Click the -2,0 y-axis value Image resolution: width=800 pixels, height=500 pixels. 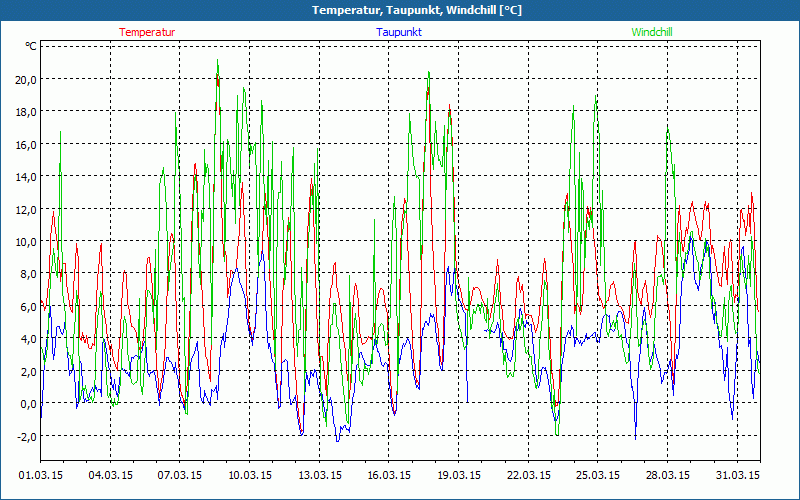pos(24,437)
